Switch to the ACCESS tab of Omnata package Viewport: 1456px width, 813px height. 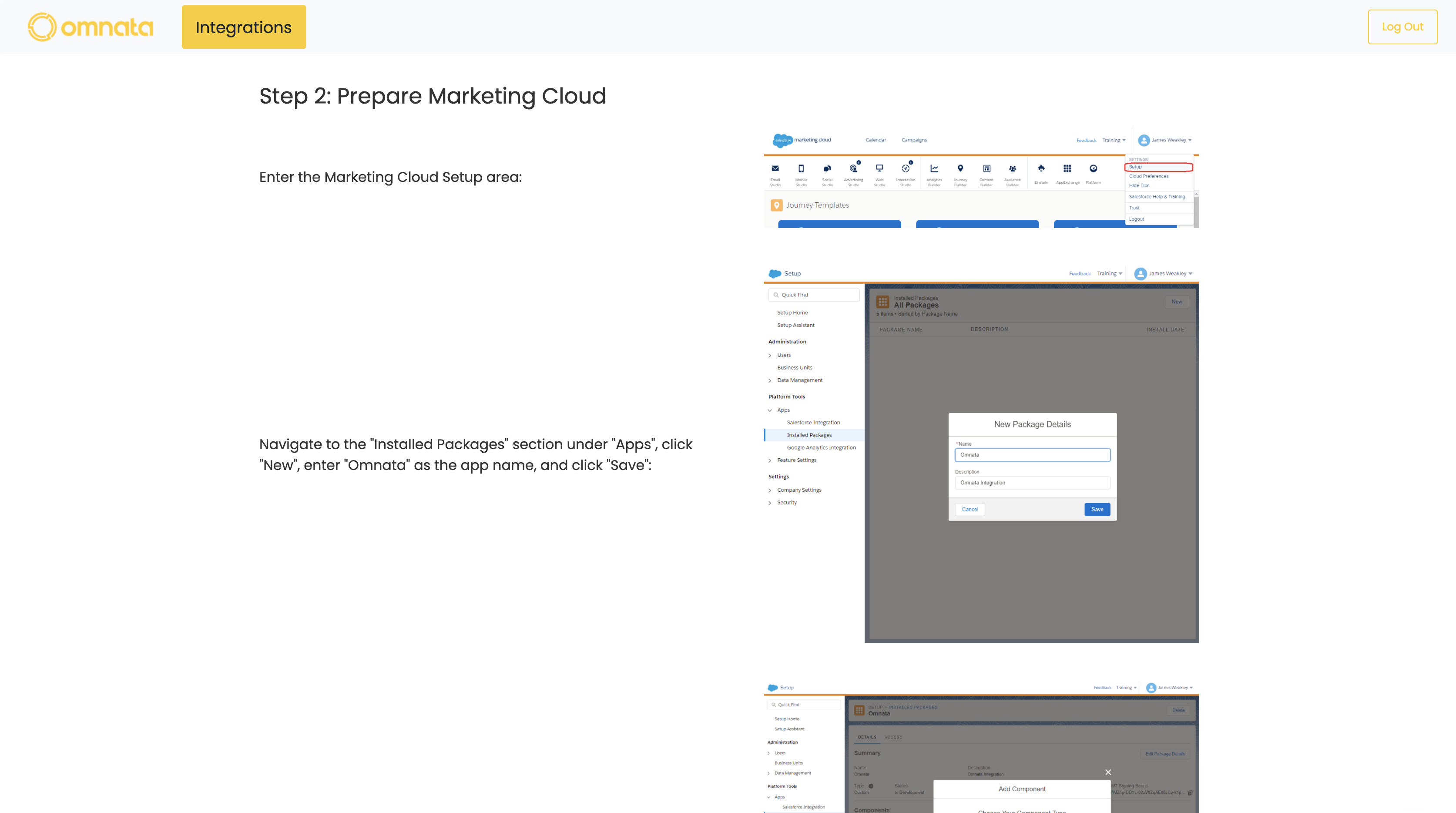(893, 737)
